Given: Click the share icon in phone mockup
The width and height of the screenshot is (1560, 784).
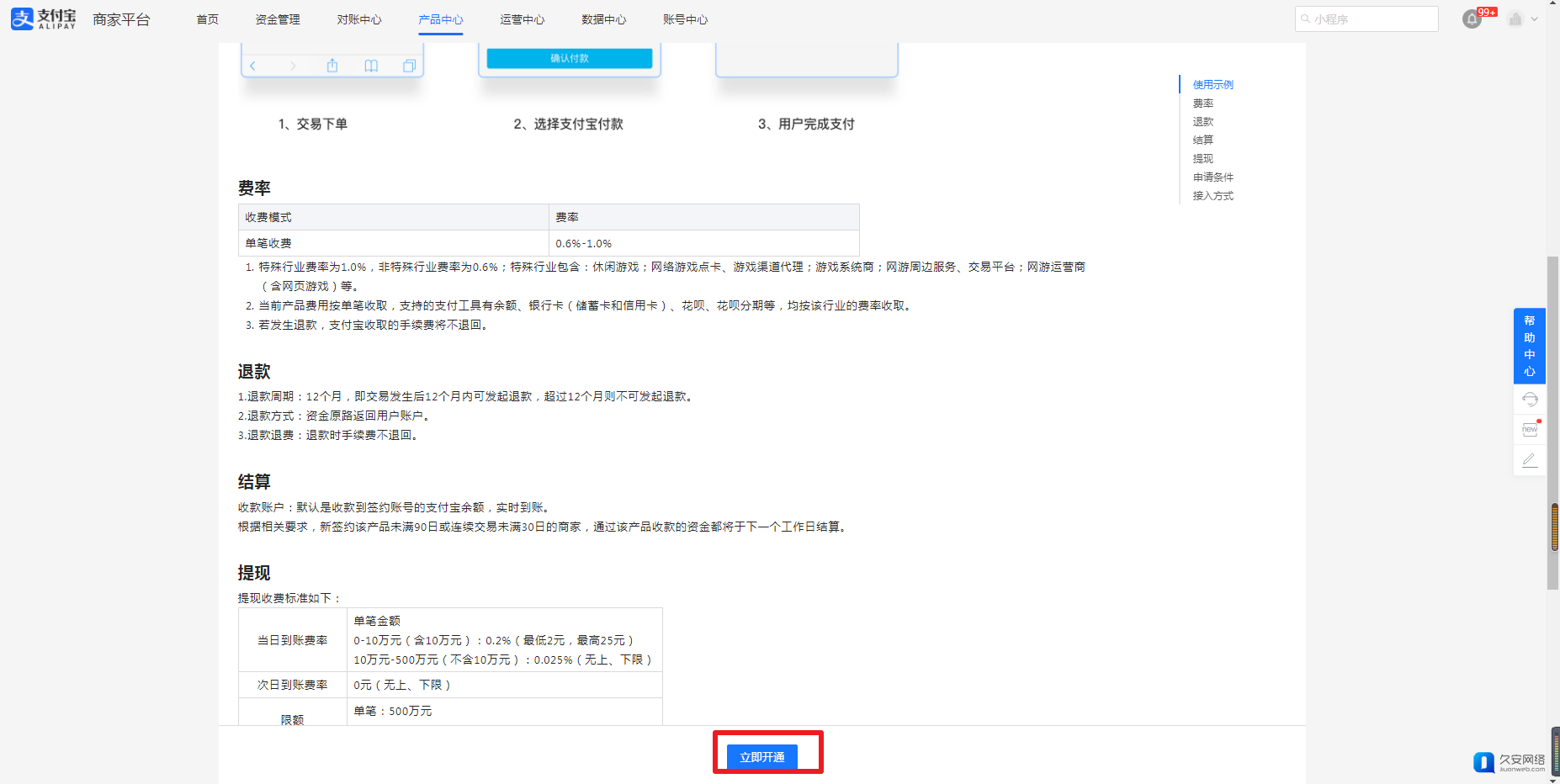Looking at the screenshot, I should tap(332, 66).
